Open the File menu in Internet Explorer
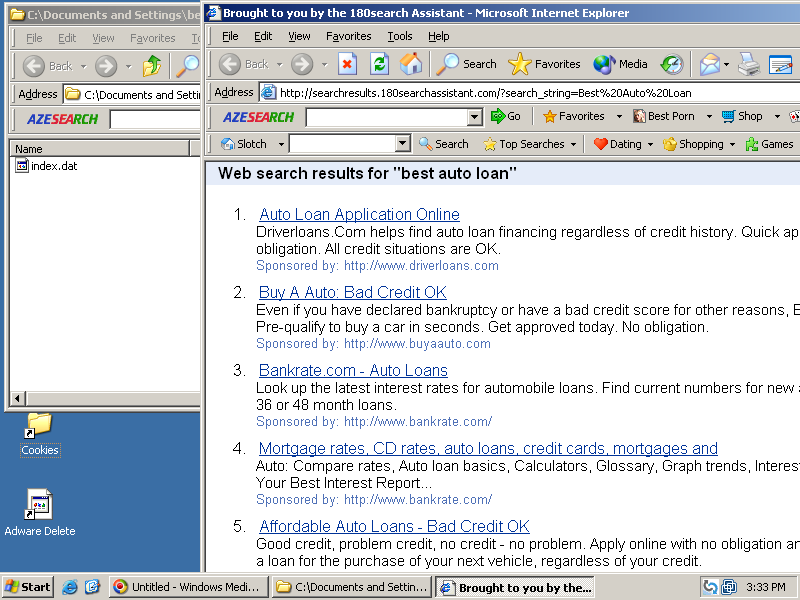Image resolution: width=800 pixels, height=600 pixels. (230, 36)
